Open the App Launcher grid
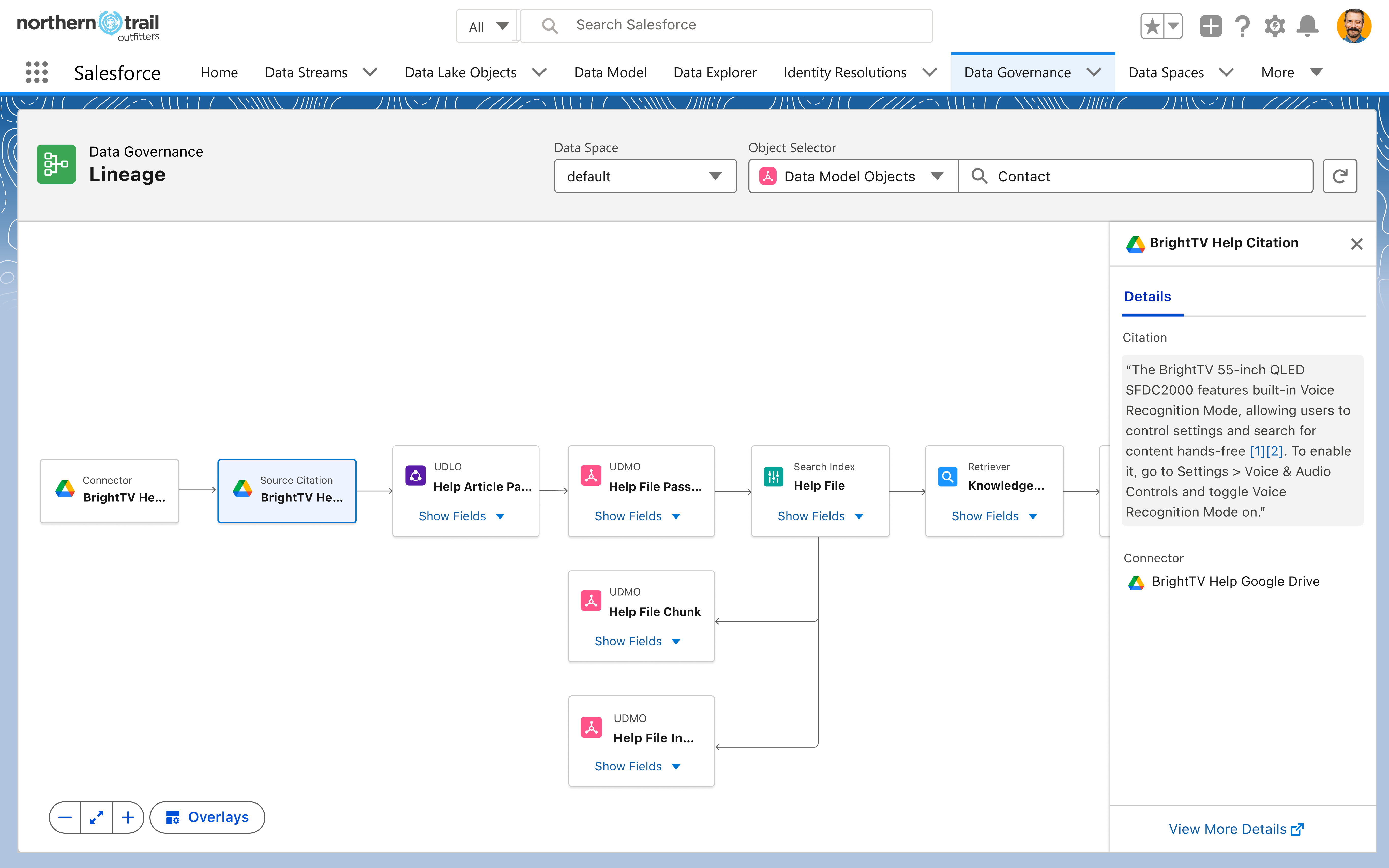 pyautogui.click(x=37, y=72)
